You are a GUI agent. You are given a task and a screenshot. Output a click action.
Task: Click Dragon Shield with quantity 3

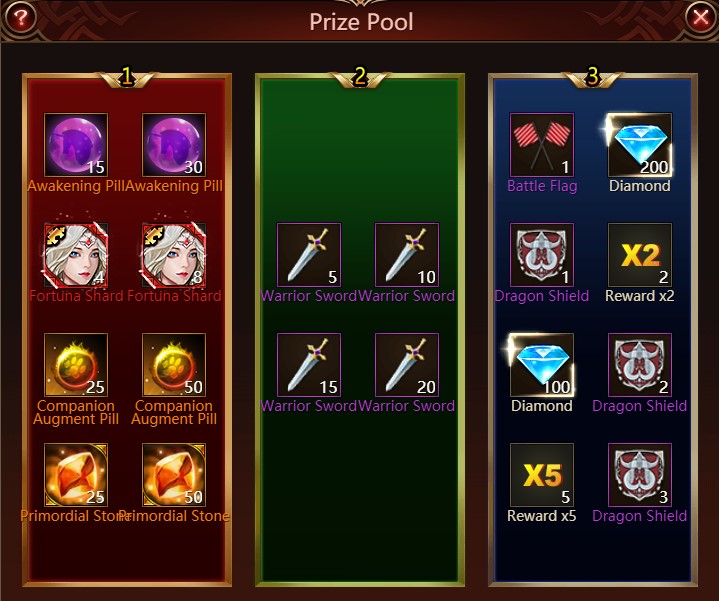click(x=640, y=475)
